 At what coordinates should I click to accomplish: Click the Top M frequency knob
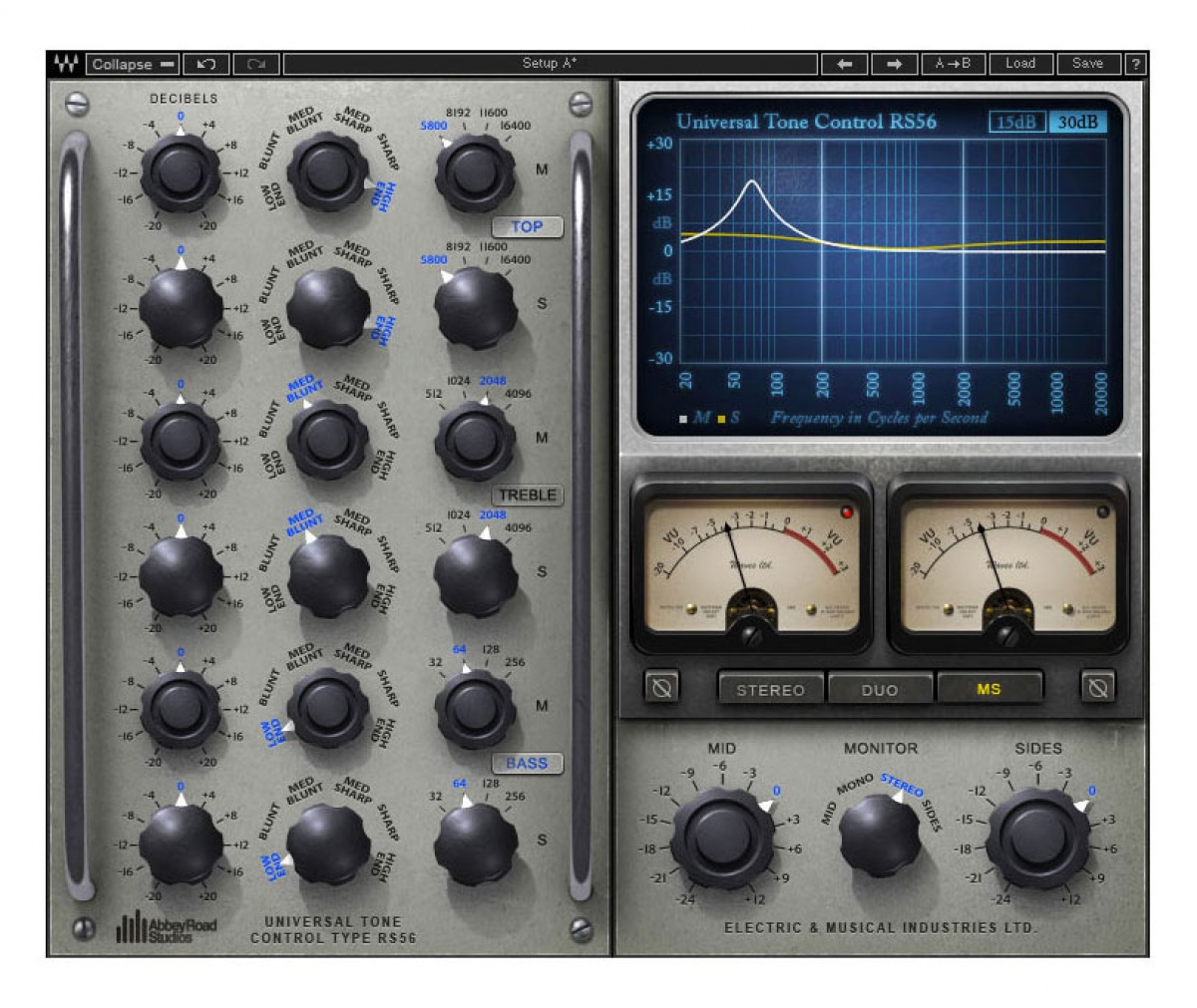tap(476, 171)
